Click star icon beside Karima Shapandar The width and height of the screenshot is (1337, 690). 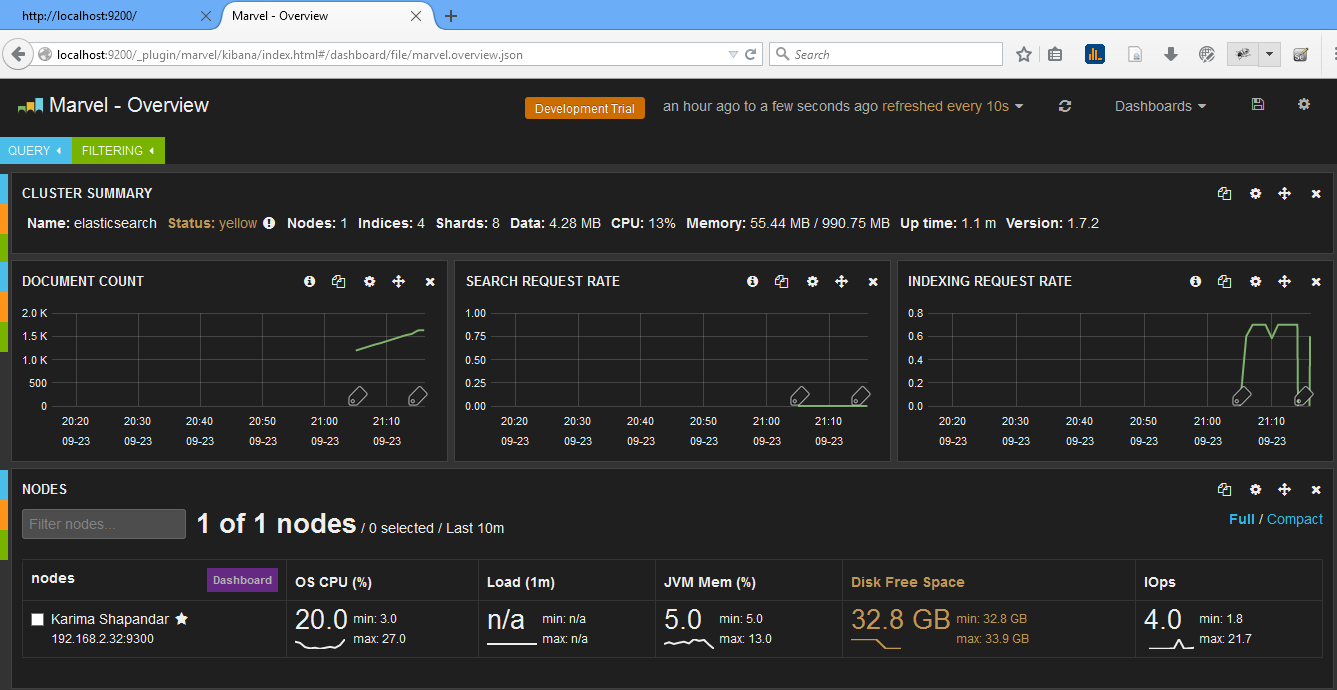tap(181, 619)
